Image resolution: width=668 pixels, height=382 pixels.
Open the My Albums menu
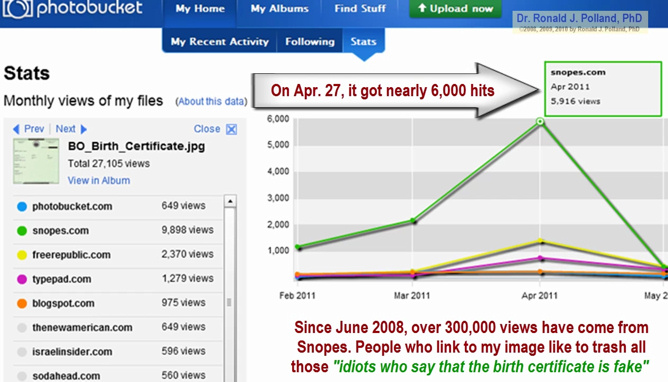tap(279, 9)
